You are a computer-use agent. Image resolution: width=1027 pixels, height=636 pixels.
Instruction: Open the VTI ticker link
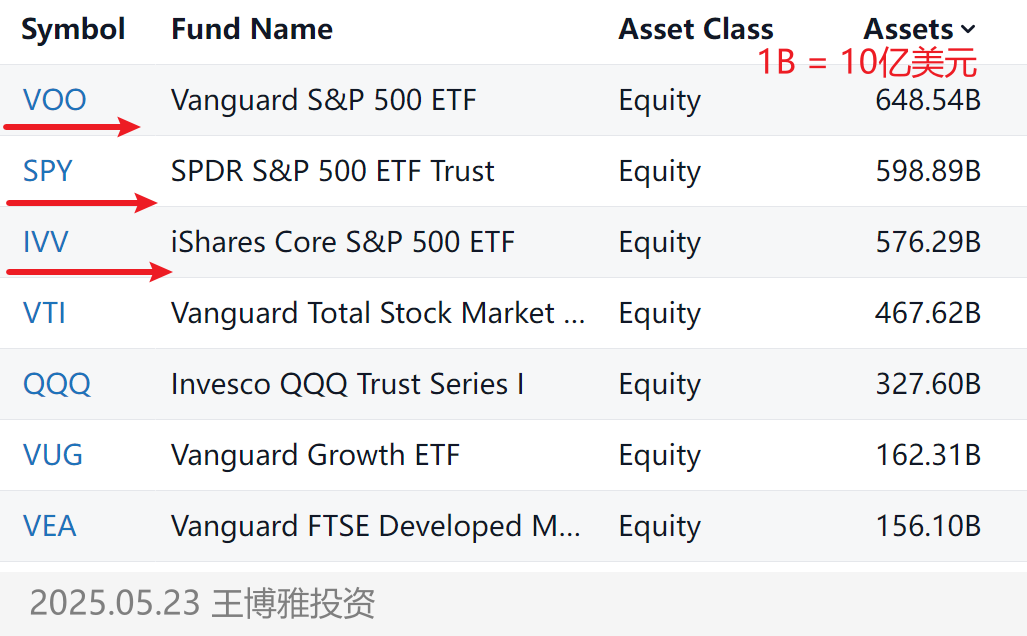[x=45, y=312]
